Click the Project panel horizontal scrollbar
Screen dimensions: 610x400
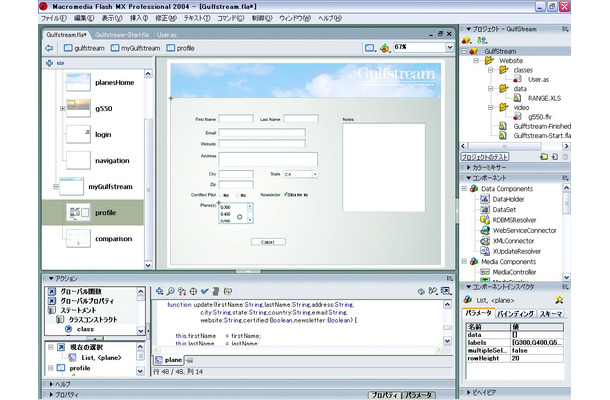[x=514, y=146]
